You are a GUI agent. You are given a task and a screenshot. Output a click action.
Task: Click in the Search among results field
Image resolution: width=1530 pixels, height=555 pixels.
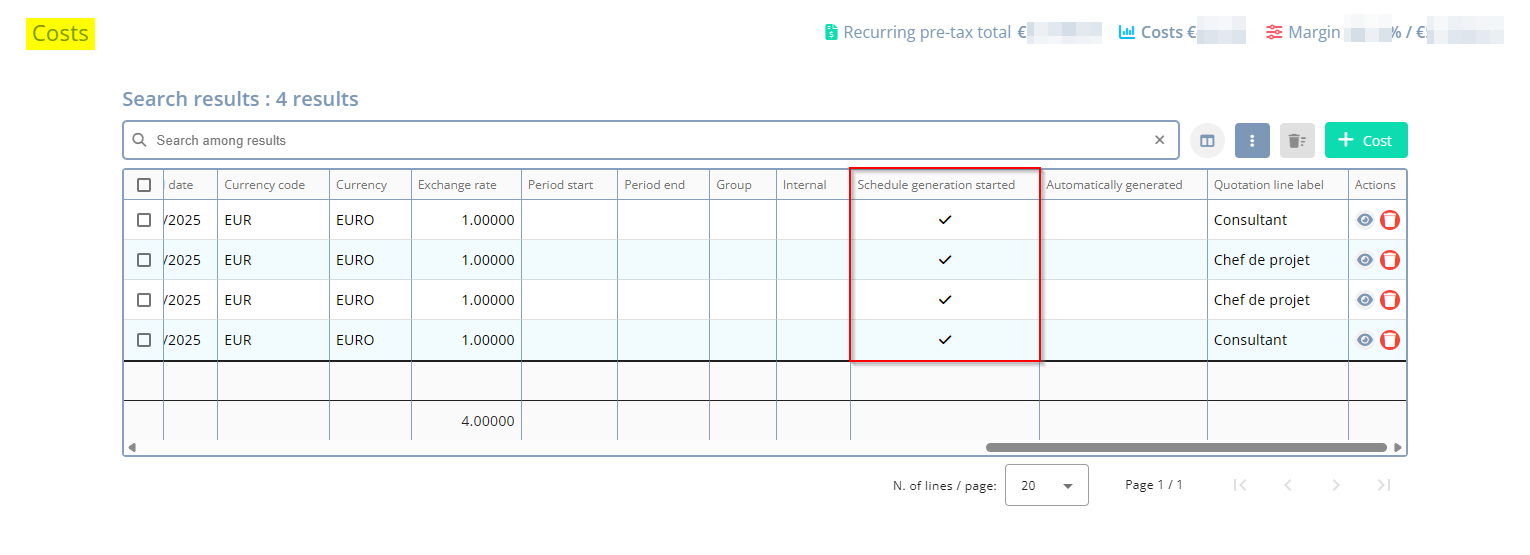coord(640,140)
